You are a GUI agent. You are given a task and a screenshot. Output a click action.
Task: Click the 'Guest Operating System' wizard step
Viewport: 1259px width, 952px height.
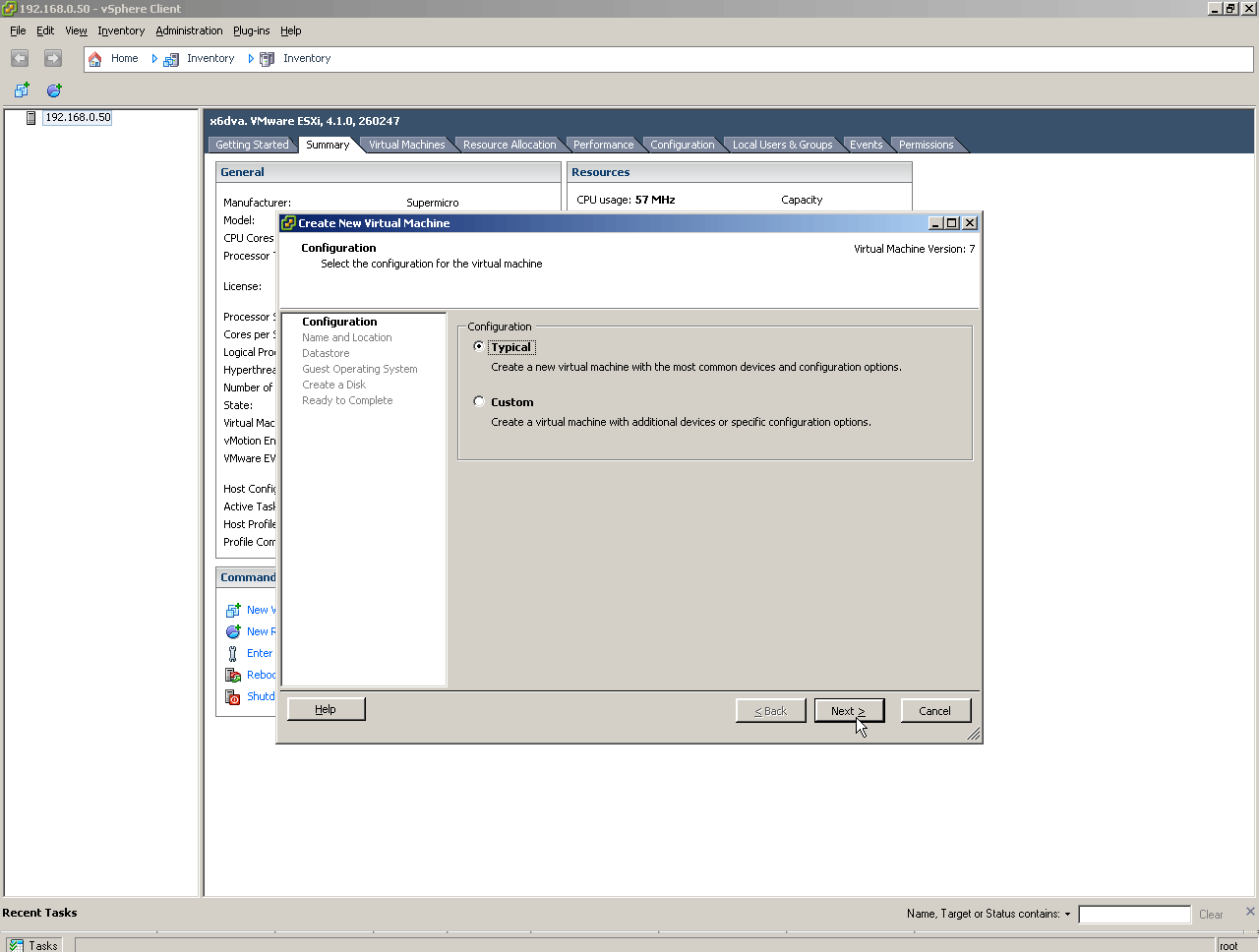pyautogui.click(x=359, y=369)
